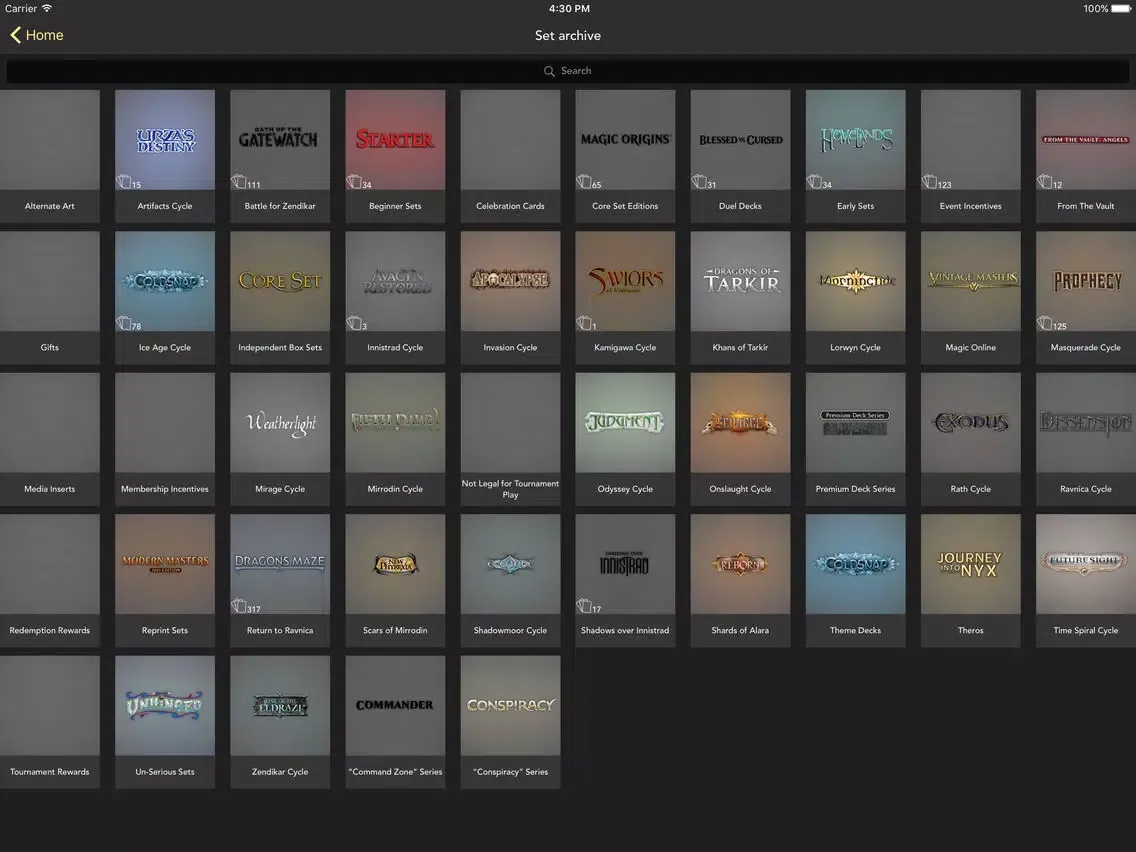
Task: Open Premium Deck Series tile
Action: pos(856,439)
